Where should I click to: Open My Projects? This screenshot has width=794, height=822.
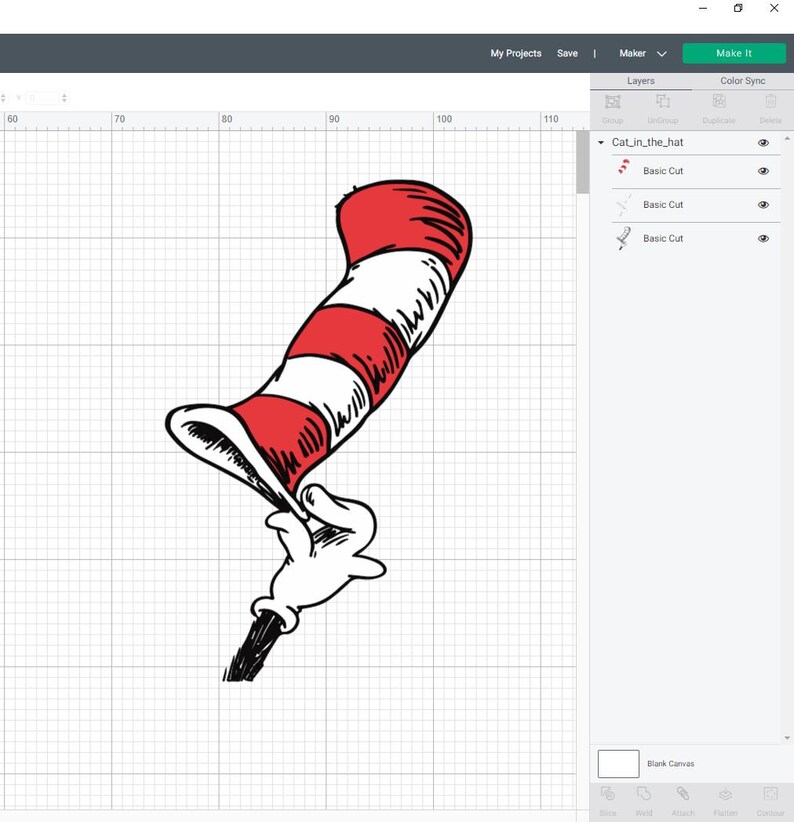pyautogui.click(x=516, y=53)
